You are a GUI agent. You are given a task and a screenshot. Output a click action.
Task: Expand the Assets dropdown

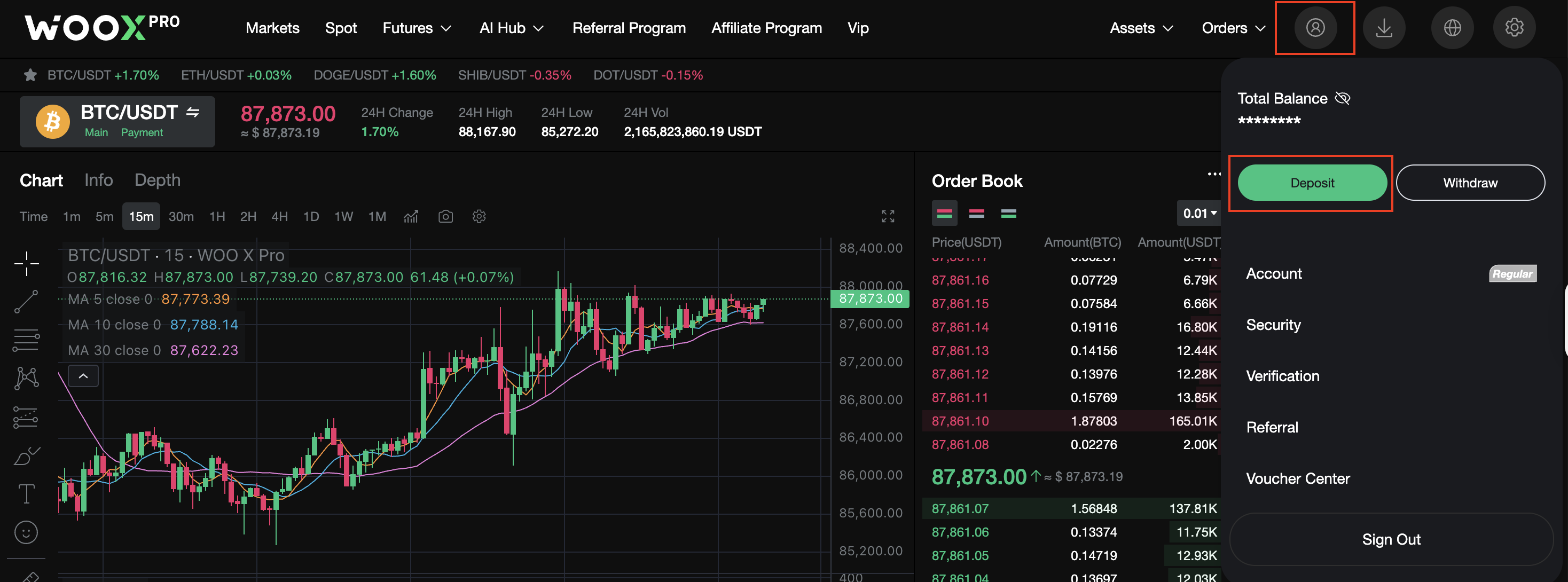(1141, 28)
